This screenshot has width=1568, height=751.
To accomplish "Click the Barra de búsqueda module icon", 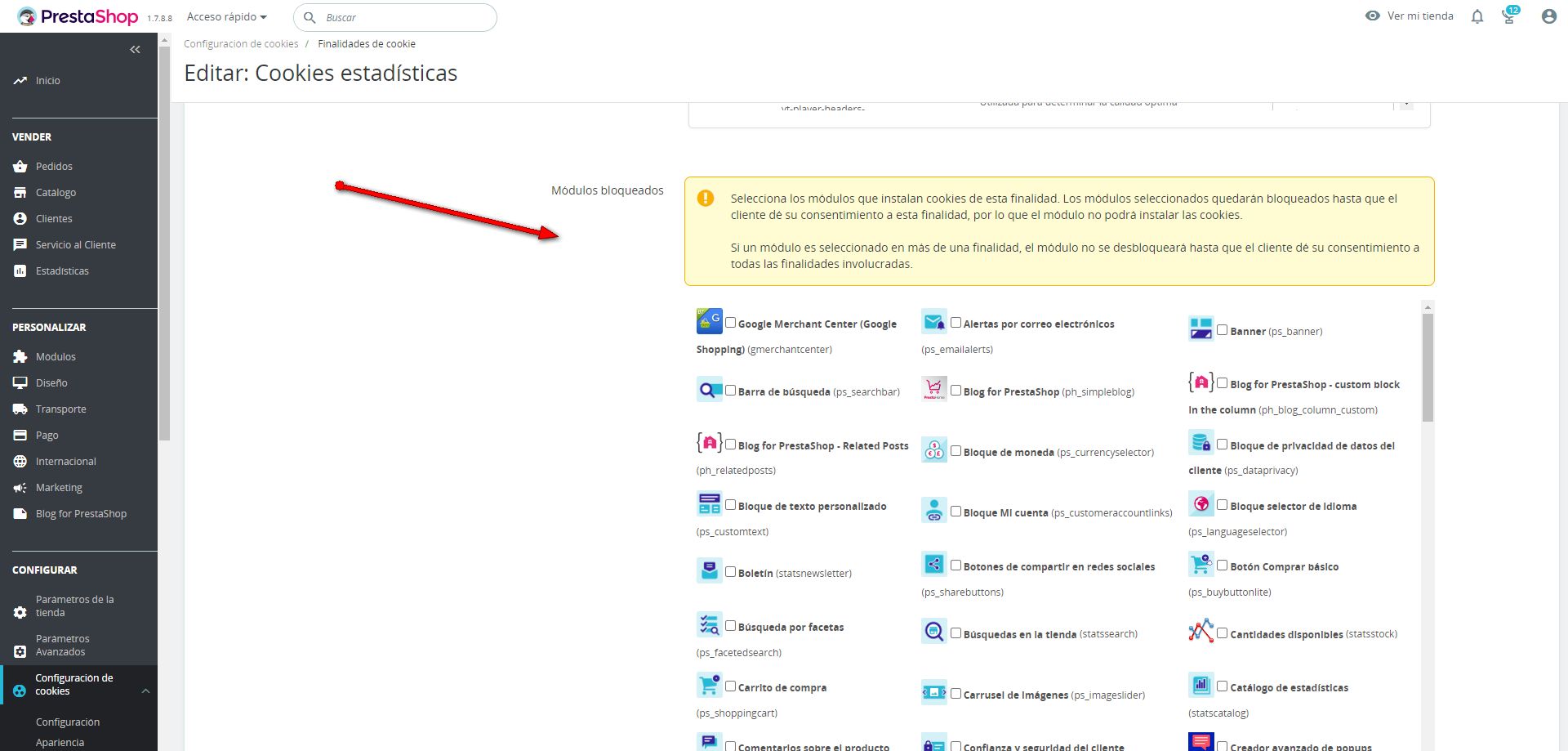I will point(709,389).
